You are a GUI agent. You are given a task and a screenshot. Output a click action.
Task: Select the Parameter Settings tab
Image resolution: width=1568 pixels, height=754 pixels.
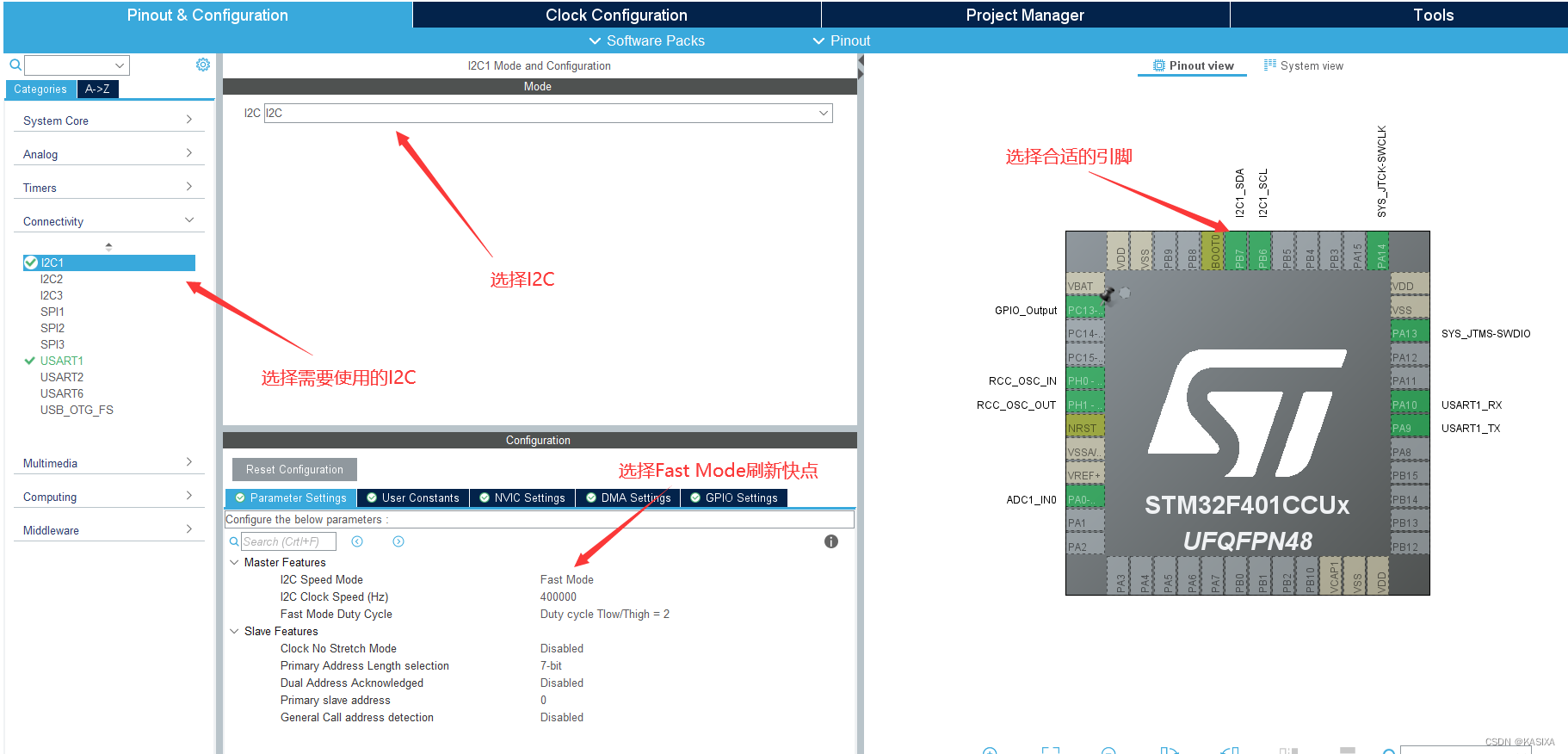click(291, 498)
